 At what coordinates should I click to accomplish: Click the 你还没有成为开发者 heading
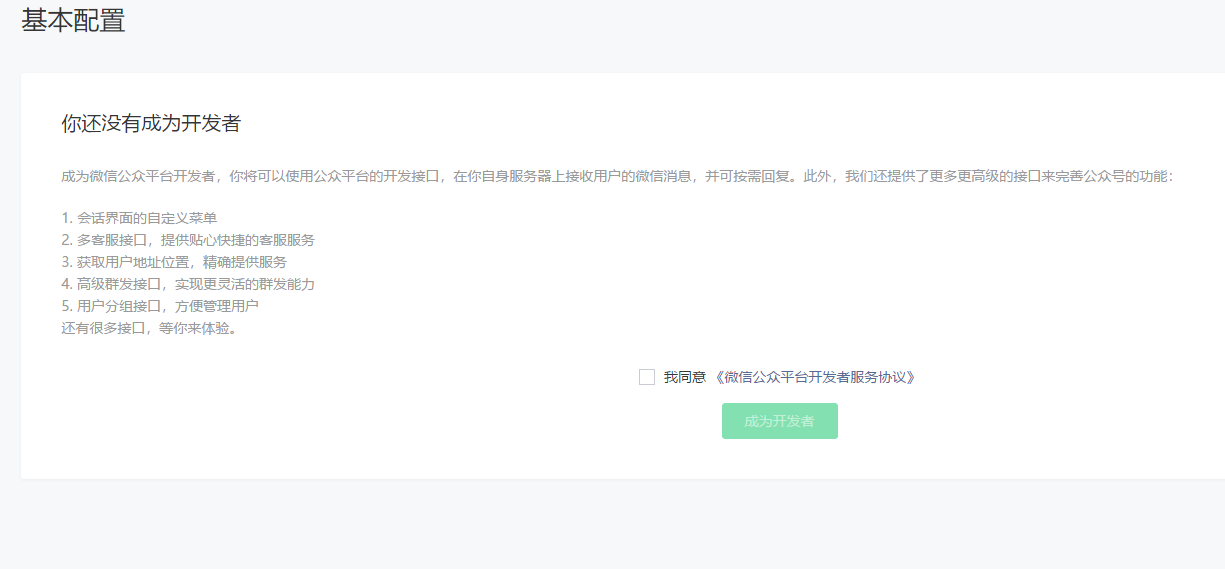point(151,124)
